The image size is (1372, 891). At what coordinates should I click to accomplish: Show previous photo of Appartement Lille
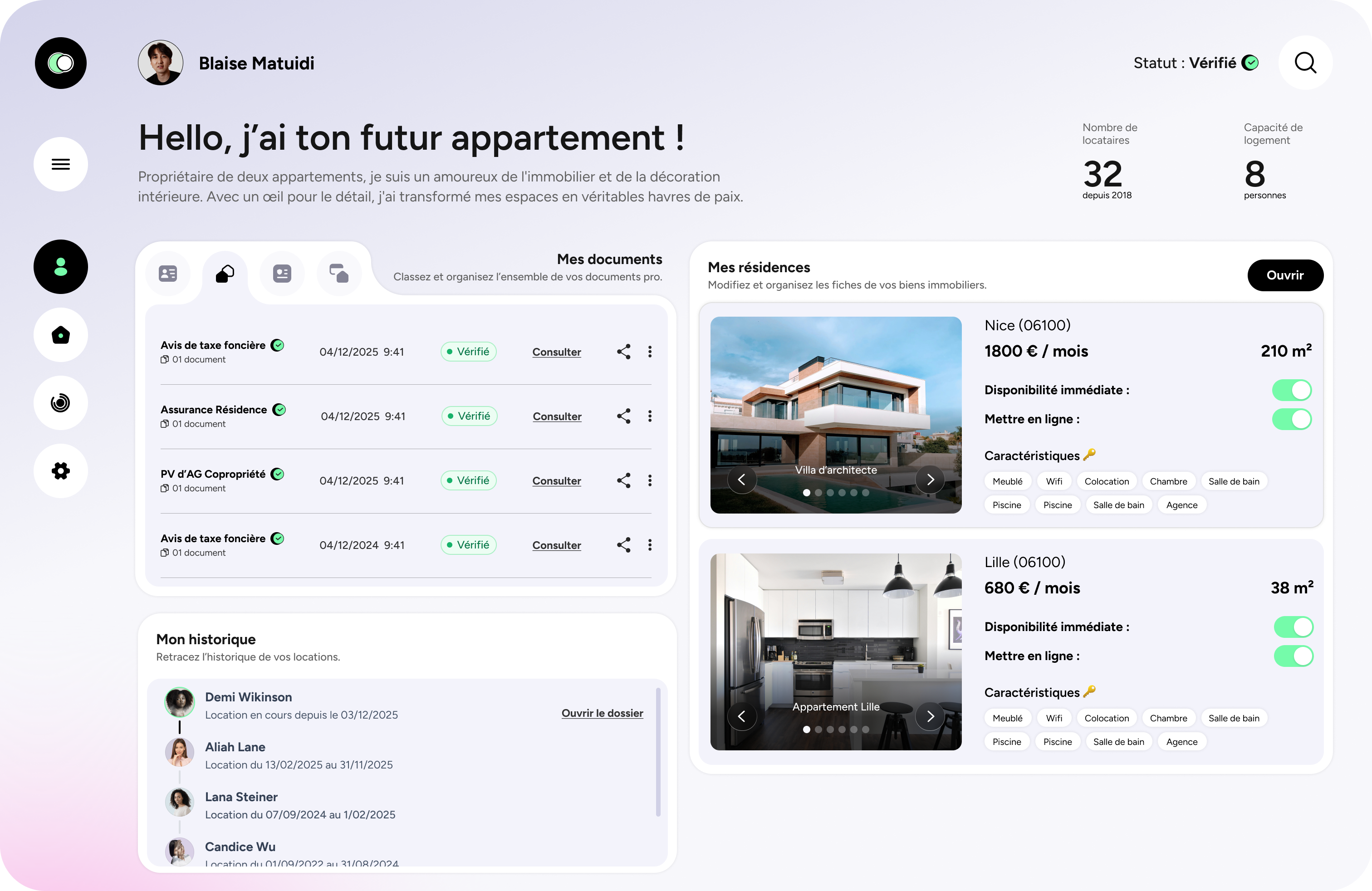tap(742, 716)
